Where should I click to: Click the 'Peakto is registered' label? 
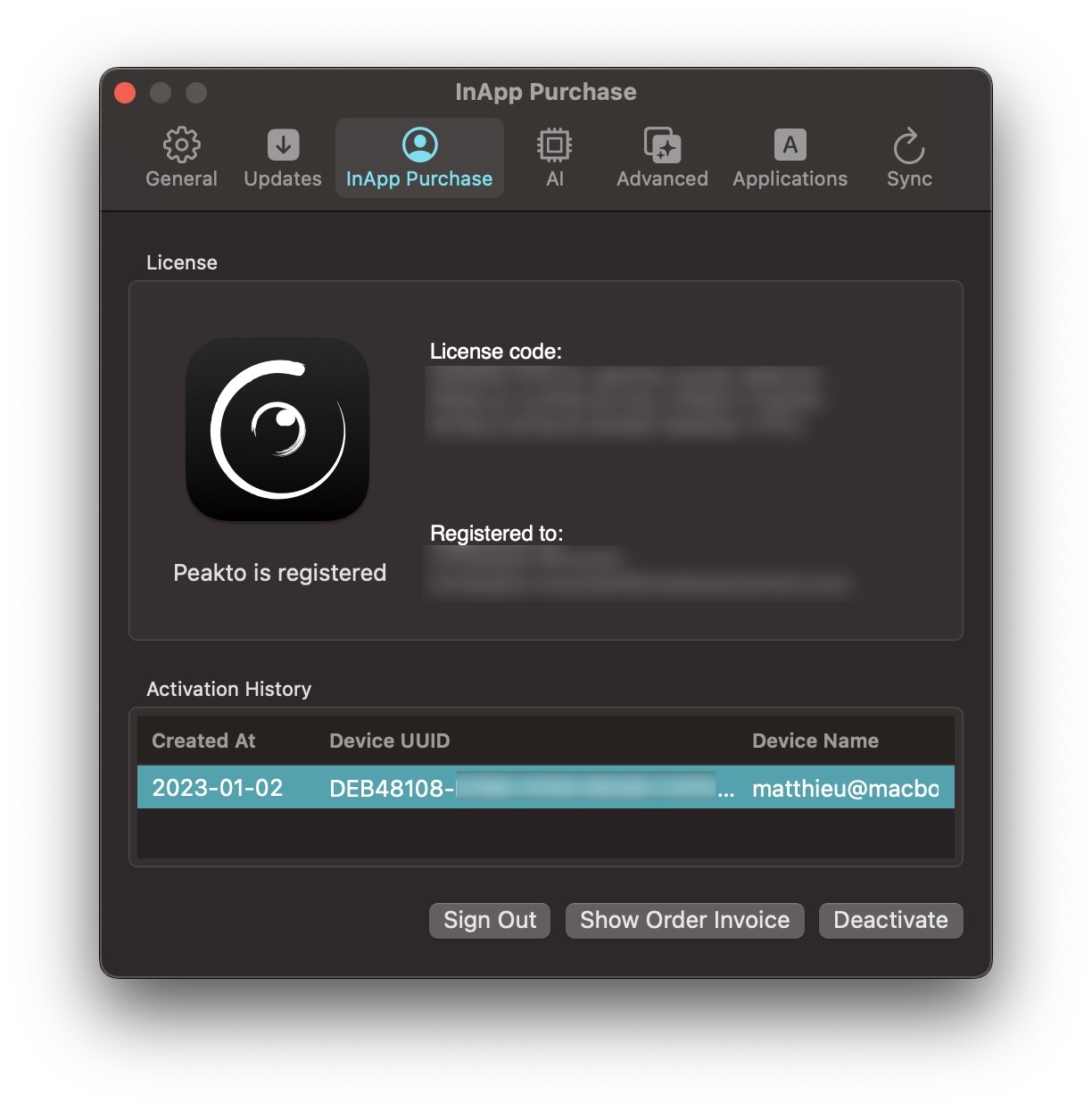279,573
